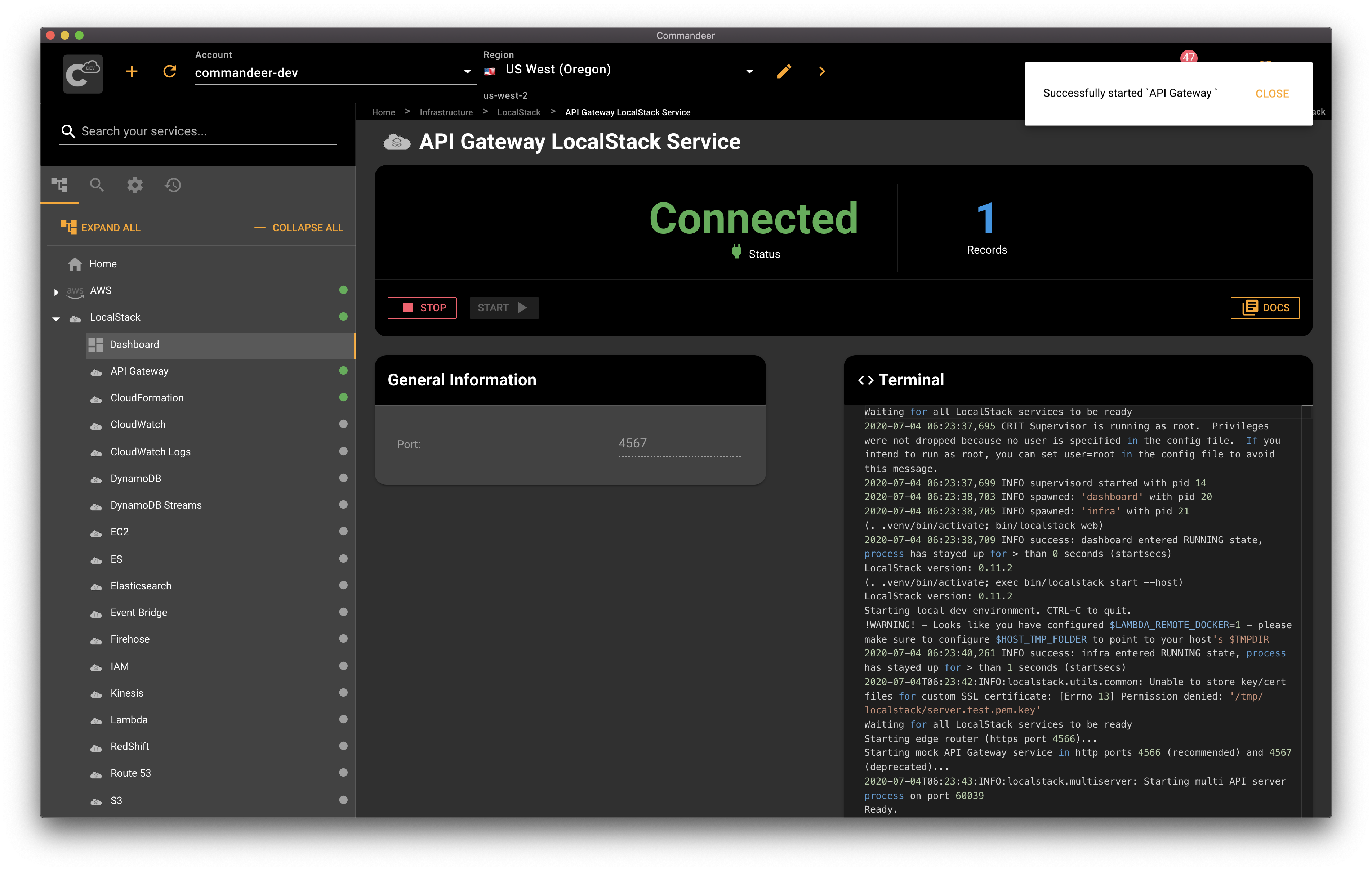Open the Region dropdown US West (Oregon)
Image resolution: width=1372 pixels, height=871 pixels.
(x=621, y=70)
